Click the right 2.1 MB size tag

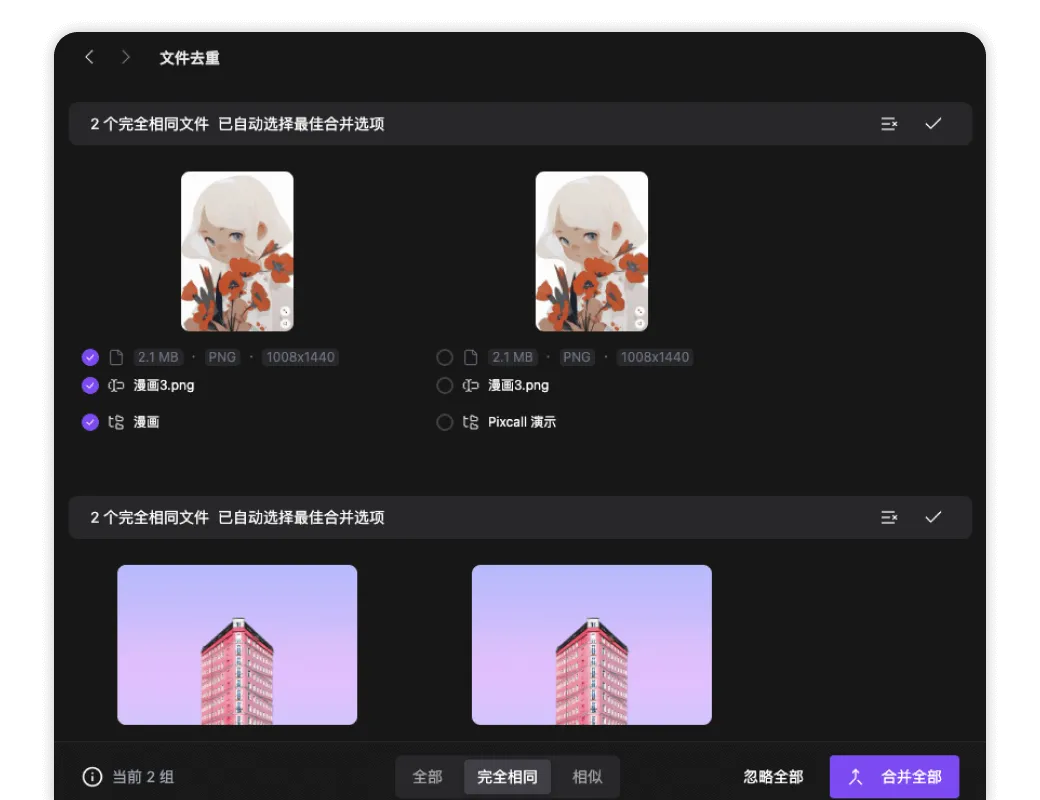pos(512,358)
